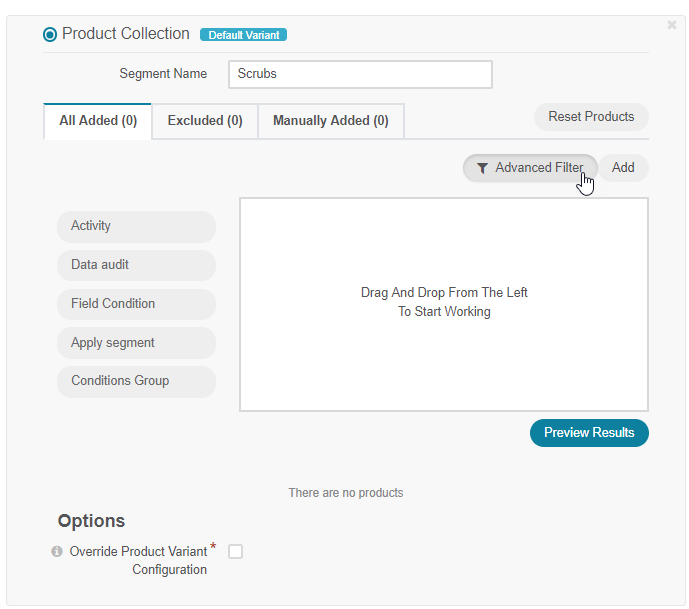The height and width of the screenshot is (609, 689).
Task: Click Preview Results button
Action: pyautogui.click(x=589, y=433)
